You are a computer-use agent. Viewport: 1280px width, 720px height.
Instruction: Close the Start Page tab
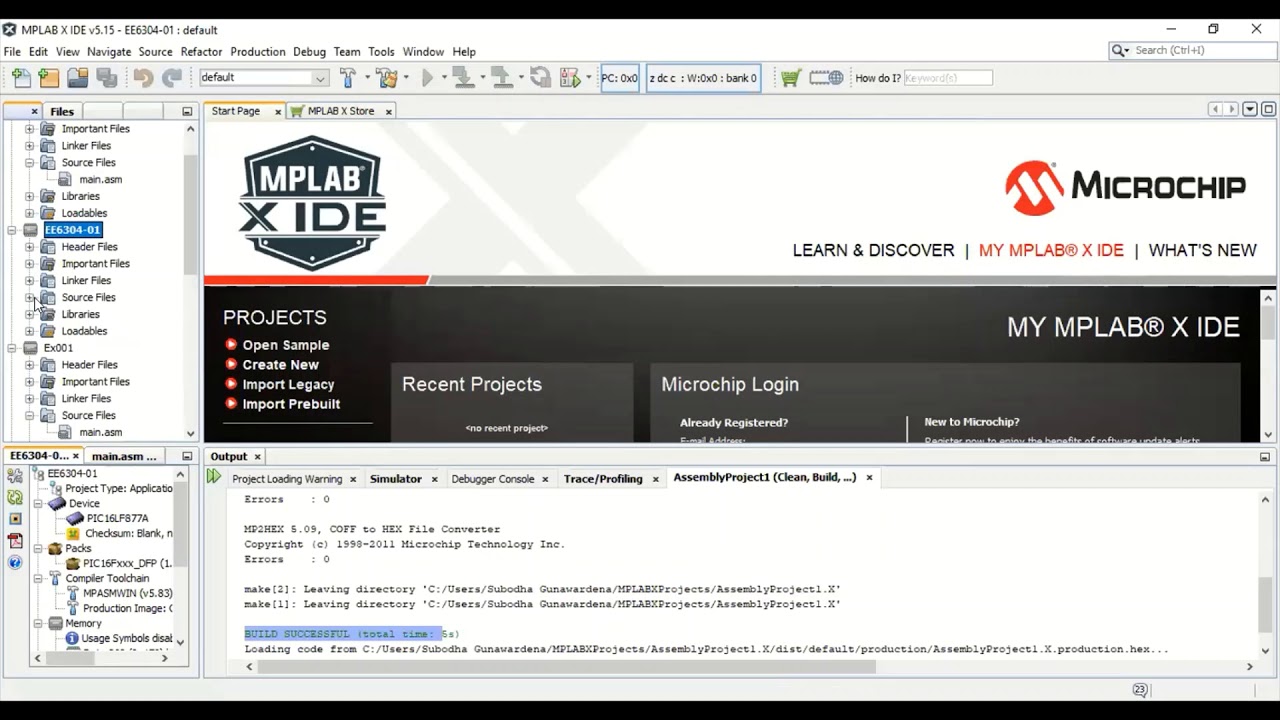point(278,112)
